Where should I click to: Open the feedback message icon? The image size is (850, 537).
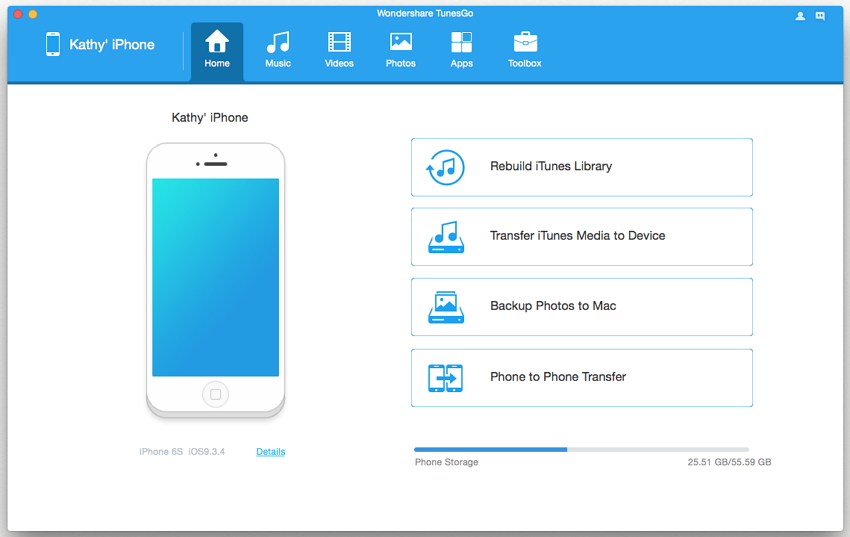[821, 16]
